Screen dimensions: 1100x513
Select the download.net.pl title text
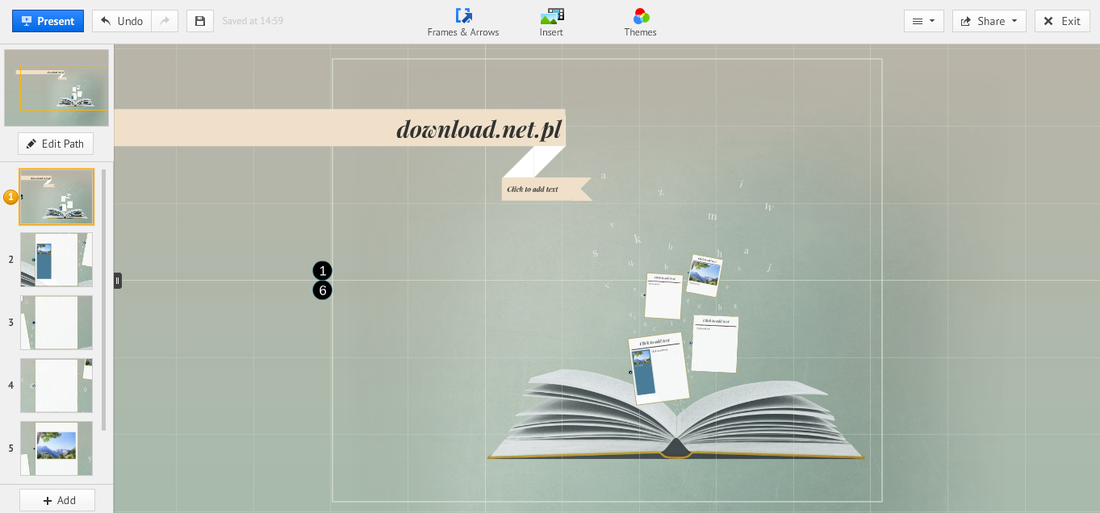[x=479, y=129]
